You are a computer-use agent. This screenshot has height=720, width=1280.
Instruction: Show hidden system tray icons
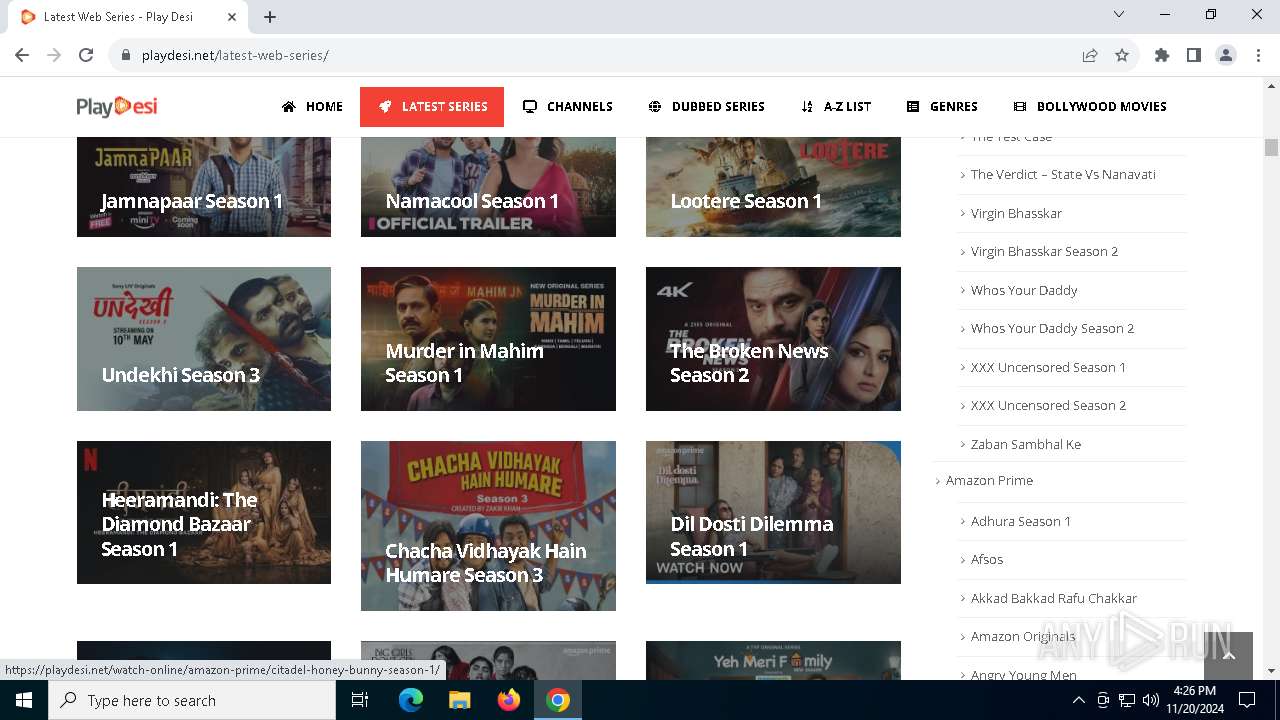[x=1078, y=700]
